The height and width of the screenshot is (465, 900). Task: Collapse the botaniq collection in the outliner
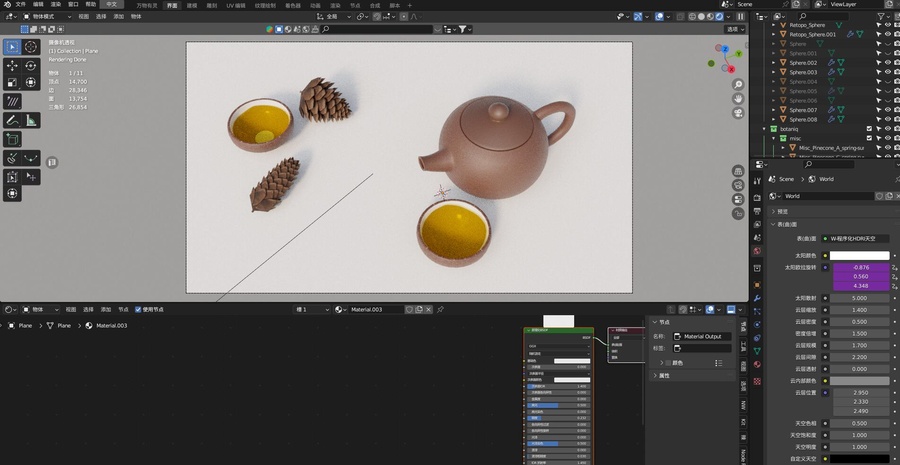(765, 129)
